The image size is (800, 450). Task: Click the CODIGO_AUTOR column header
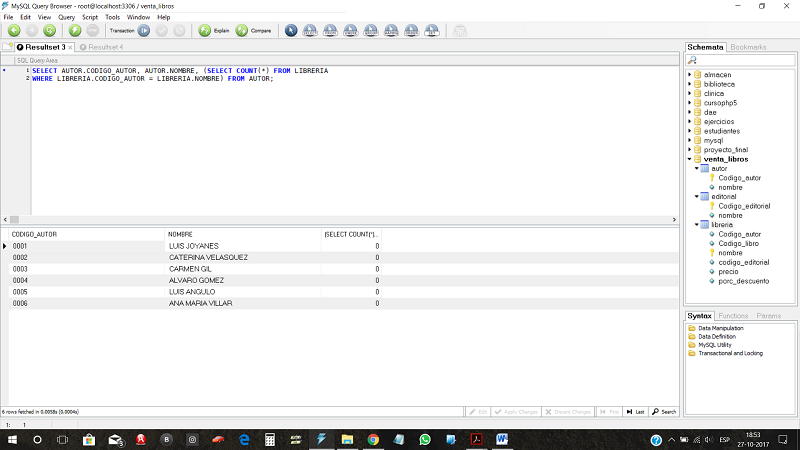[87, 234]
